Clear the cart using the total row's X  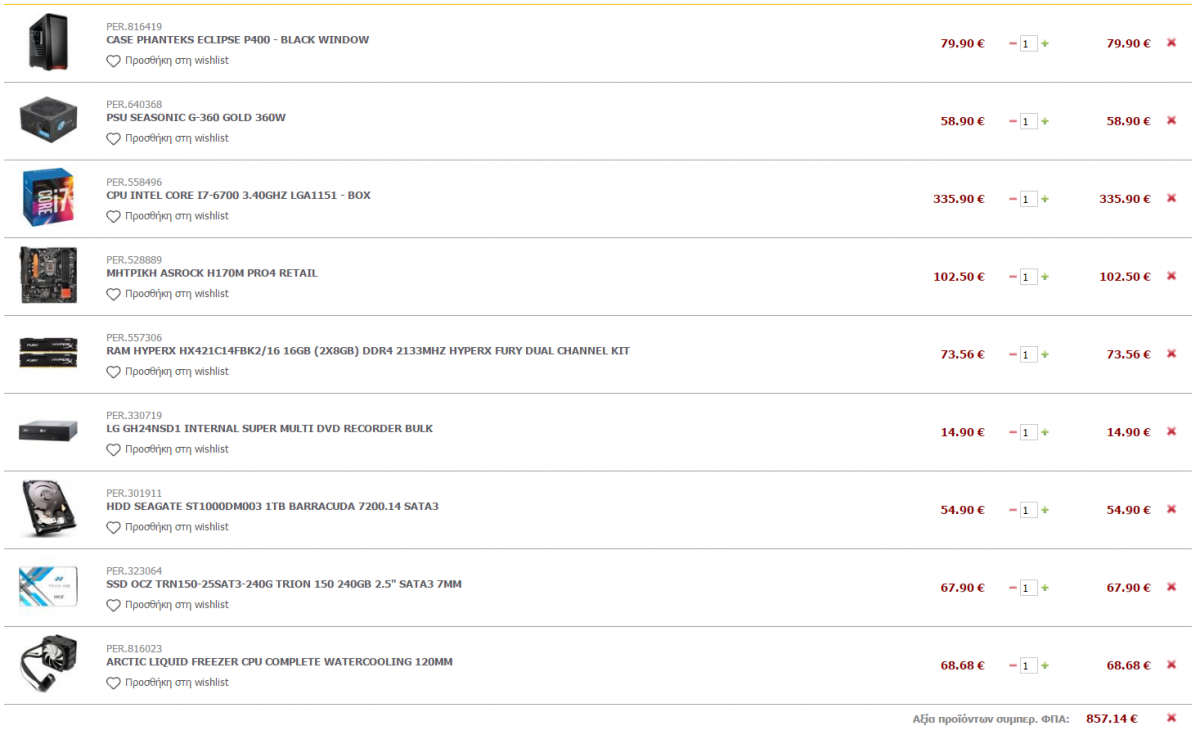[1171, 717]
